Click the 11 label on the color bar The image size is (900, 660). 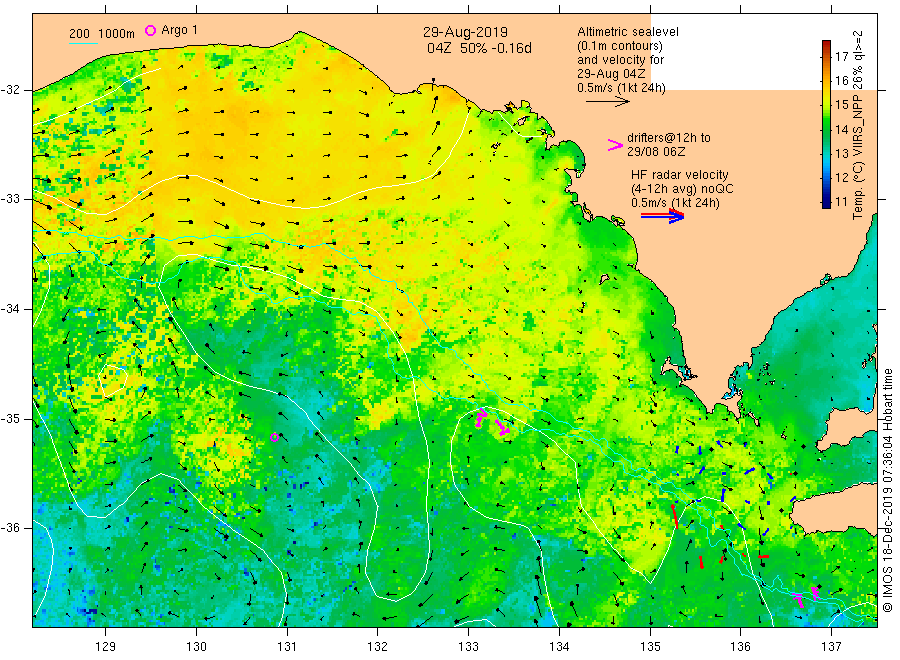coord(841,201)
